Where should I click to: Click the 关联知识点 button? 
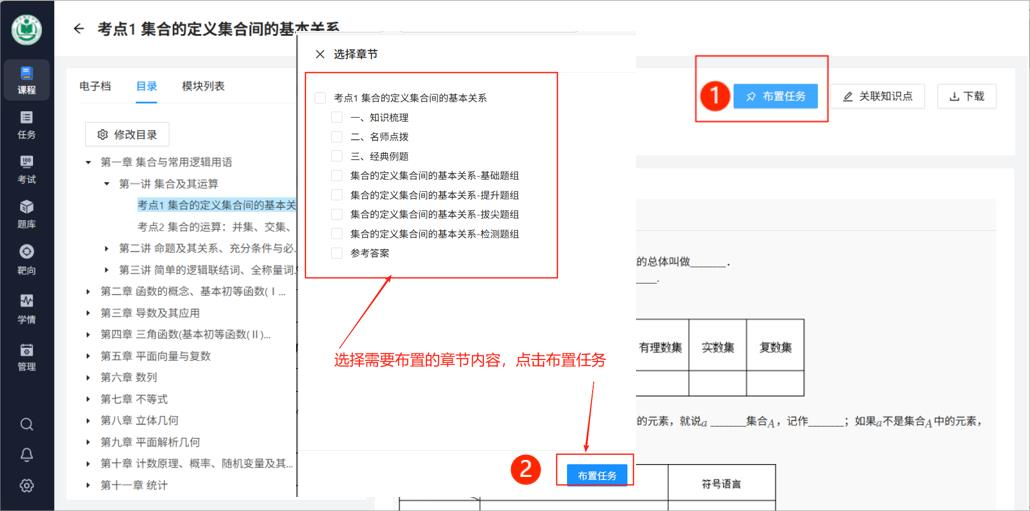pyautogui.click(x=878, y=97)
